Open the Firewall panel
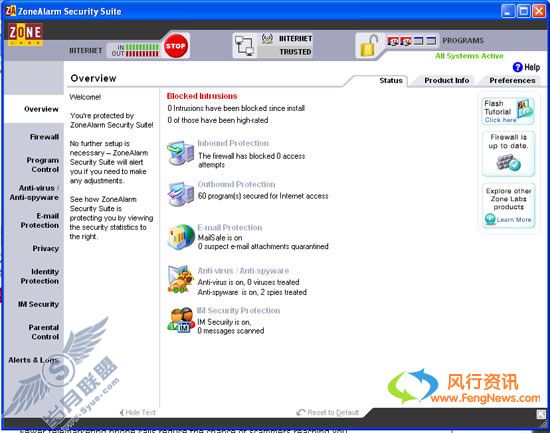This screenshot has height=433, width=550. click(44, 137)
